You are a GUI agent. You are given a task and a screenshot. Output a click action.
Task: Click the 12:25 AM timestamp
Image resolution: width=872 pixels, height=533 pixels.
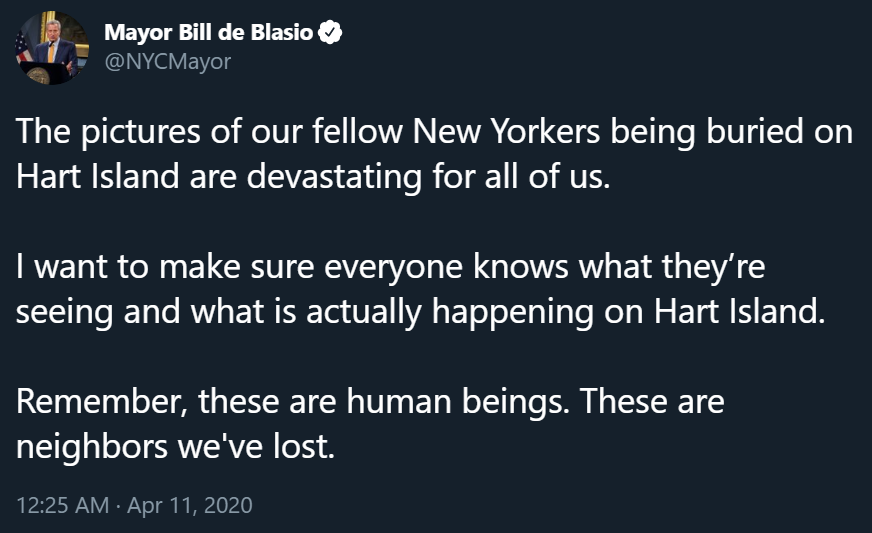click(62, 505)
